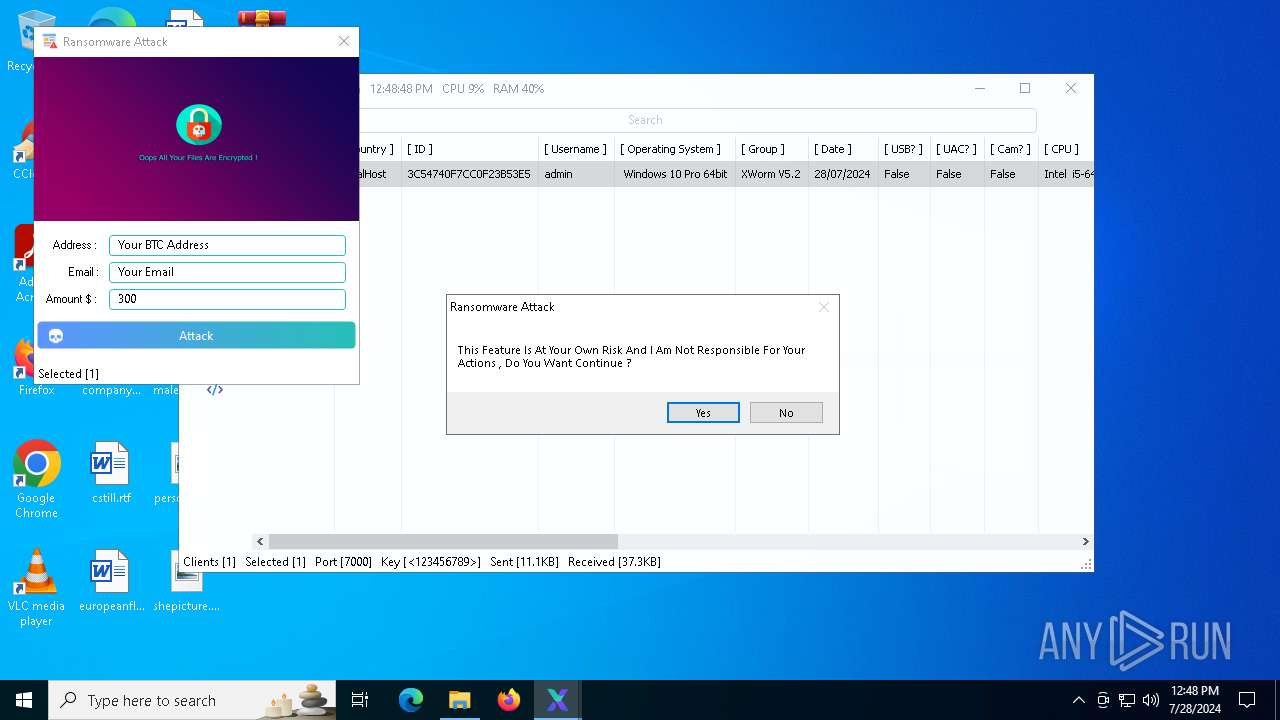The width and height of the screenshot is (1280, 720).
Task: Select the WinRAR archive icon on desktop
Action: 261,19
